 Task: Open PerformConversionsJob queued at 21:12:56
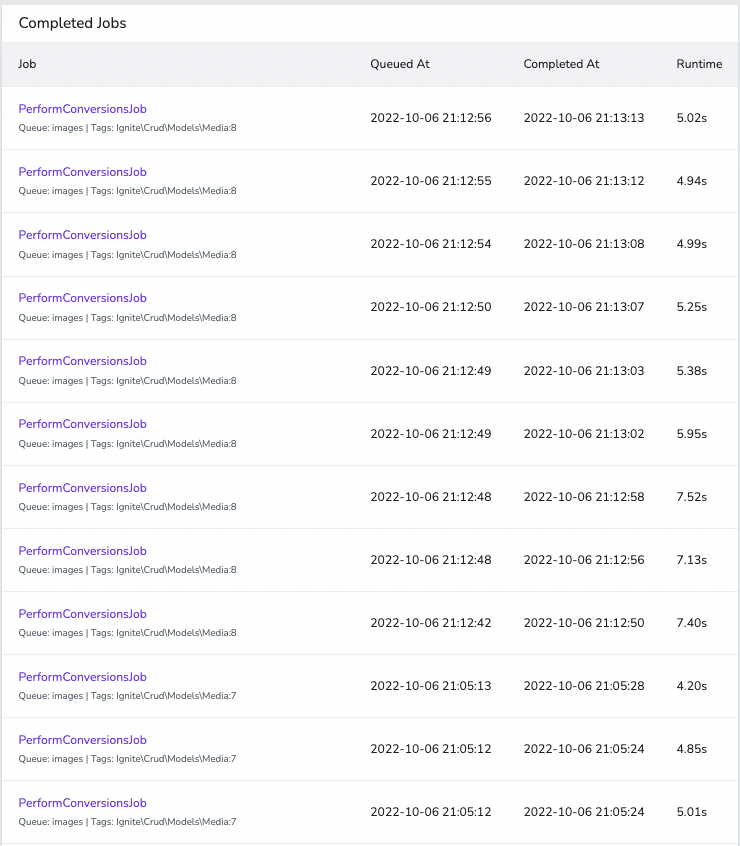pos(83,109)
